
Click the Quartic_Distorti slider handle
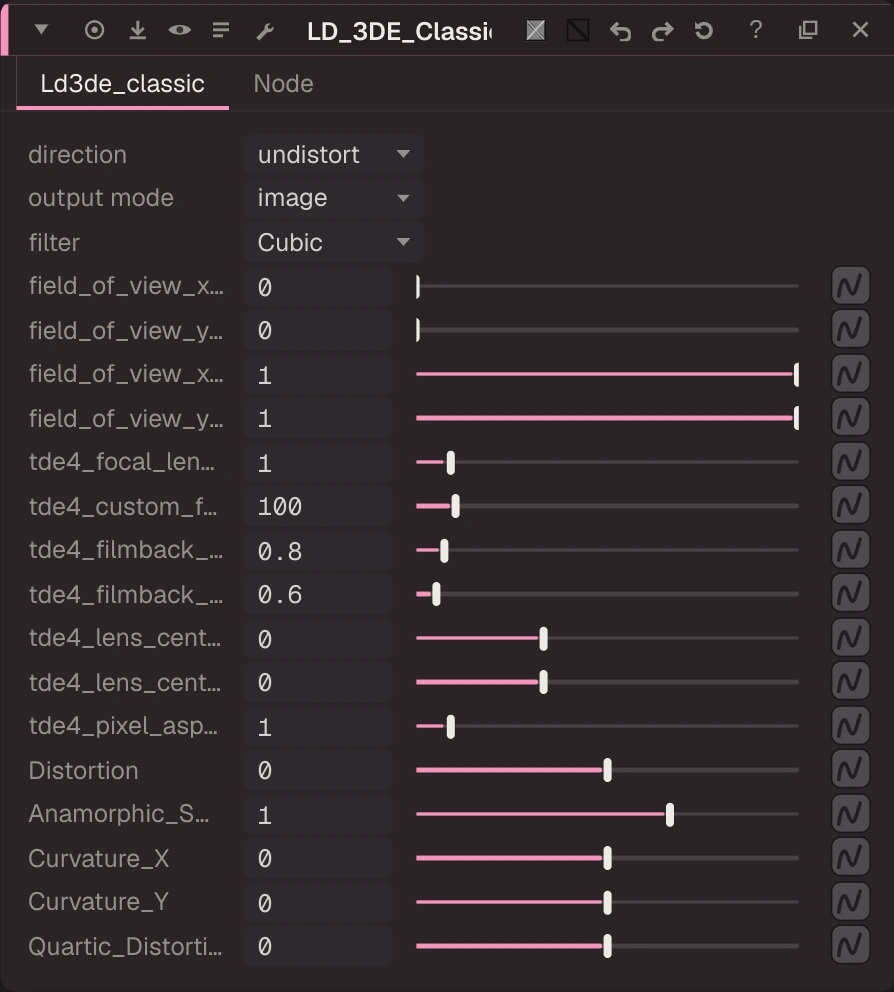coord(607,946)
